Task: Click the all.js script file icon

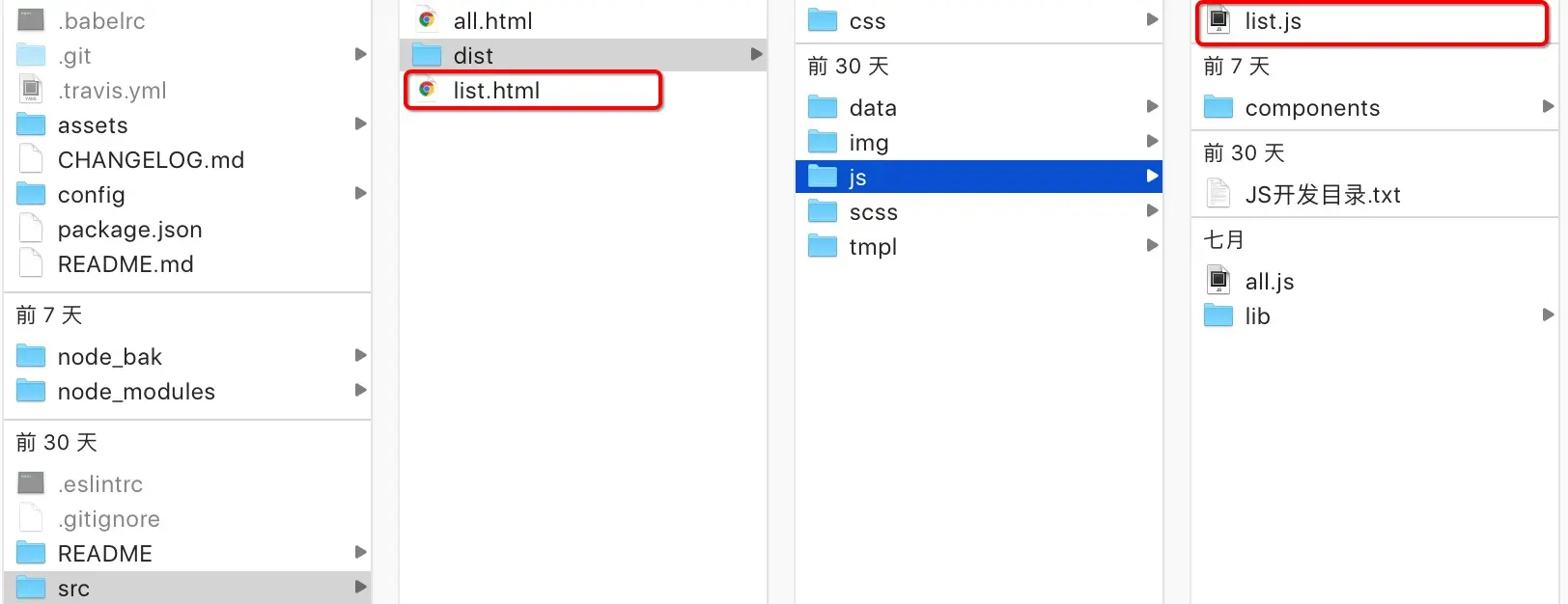Action: point(1218,281)
